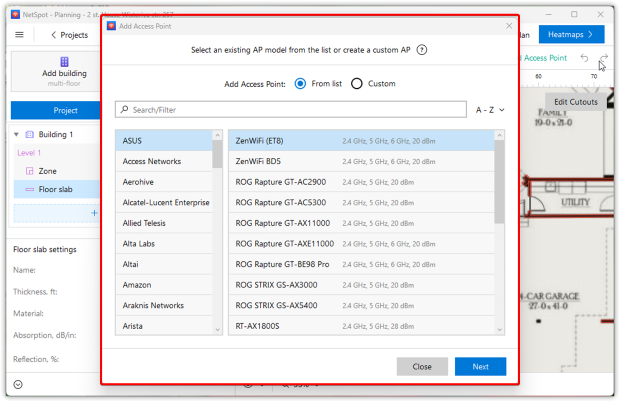Click the Add building multi-floor button
Image resolution: width=620 pixels, height=402 pixels.
coord(56,72)
